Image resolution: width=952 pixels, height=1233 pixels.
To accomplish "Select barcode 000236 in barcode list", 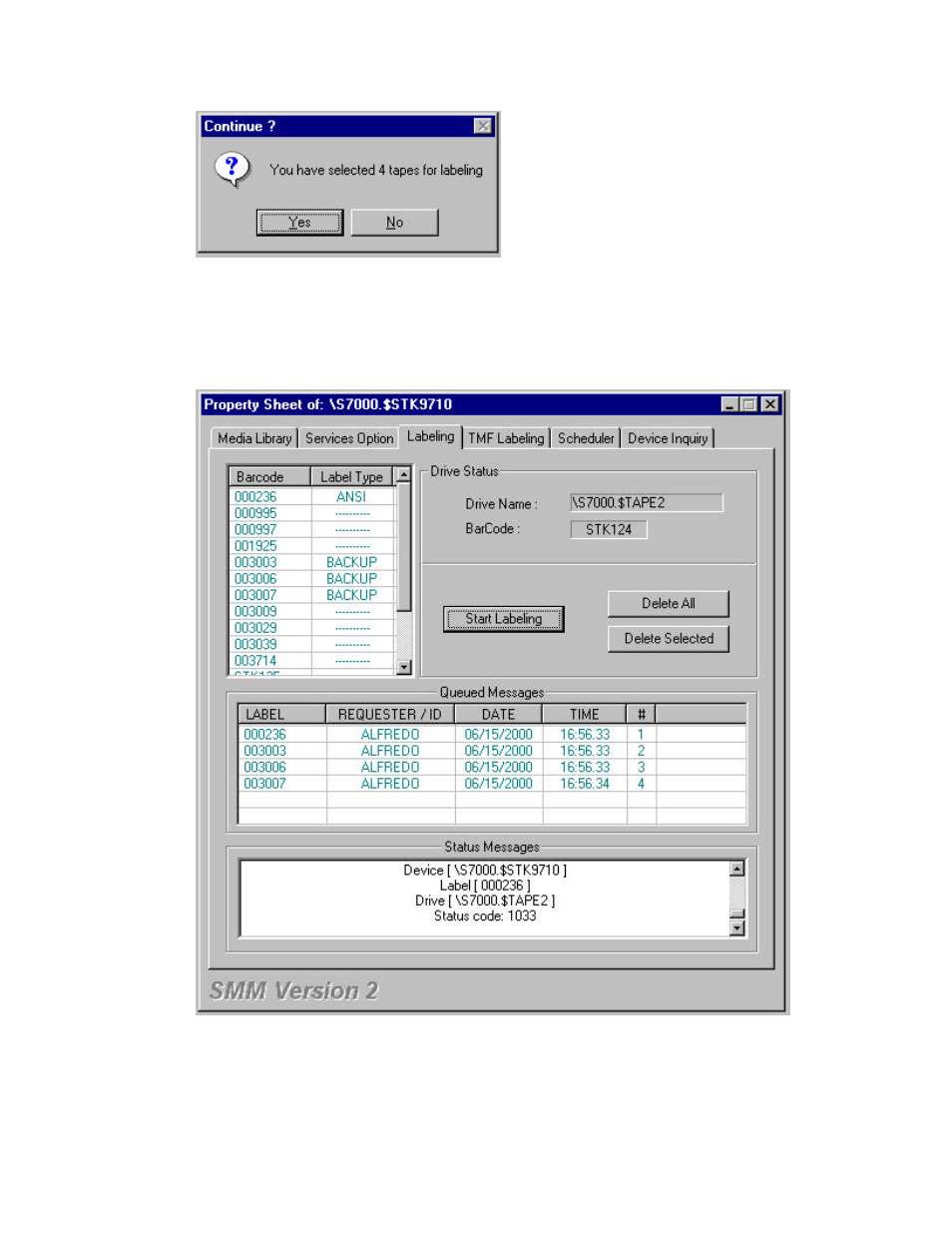I will 255,496.
